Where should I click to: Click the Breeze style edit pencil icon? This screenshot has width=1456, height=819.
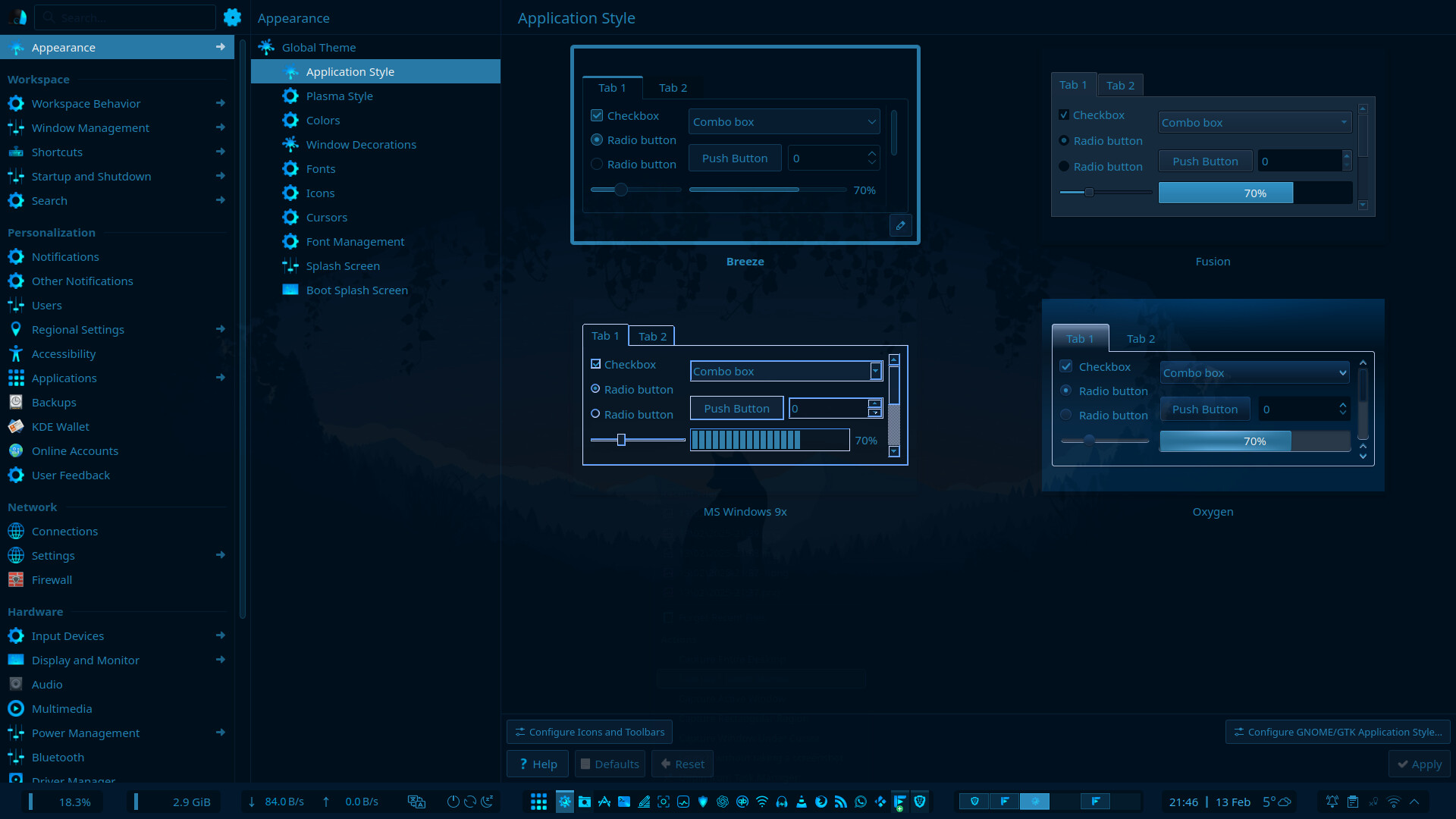tap(900, 225)
